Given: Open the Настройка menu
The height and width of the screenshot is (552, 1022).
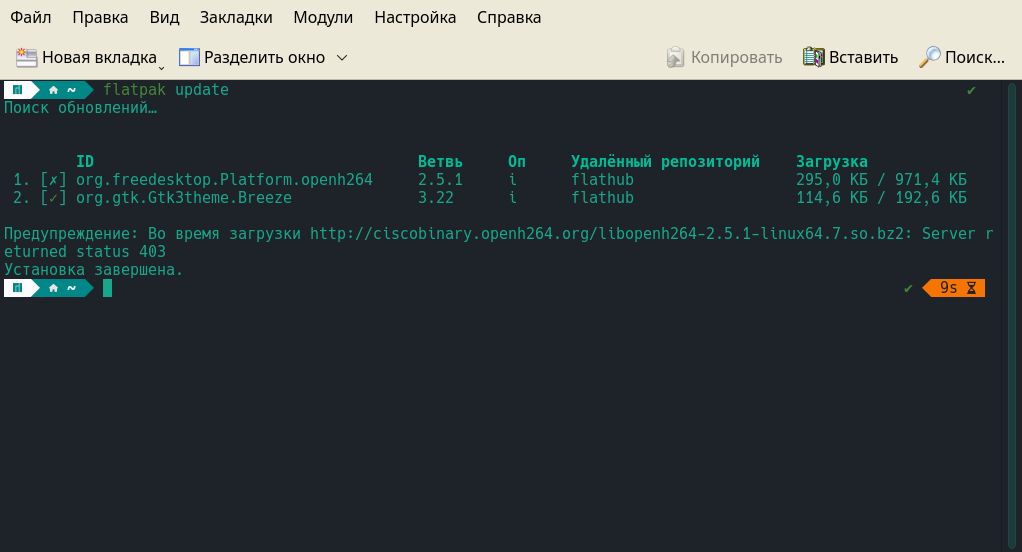Looking at the screenshot, I should (x=415, y=17).
